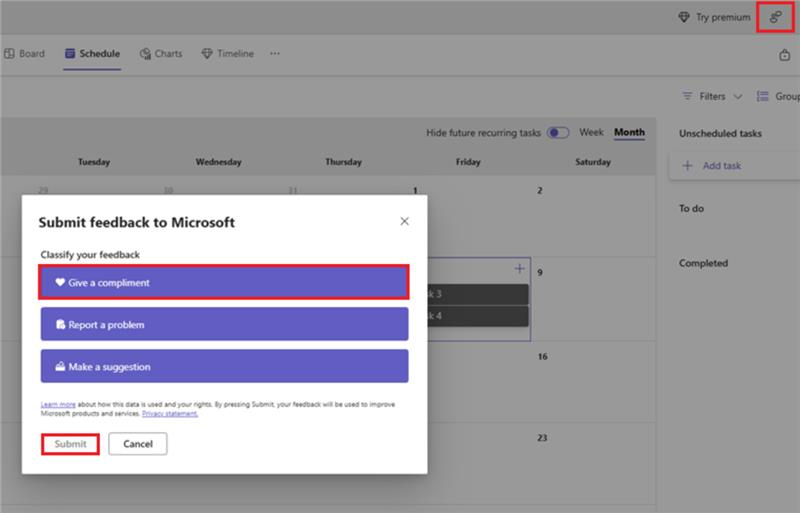Open the more tabs ellipsis menu
Viewport: 800px width, 513px height.
275,54
